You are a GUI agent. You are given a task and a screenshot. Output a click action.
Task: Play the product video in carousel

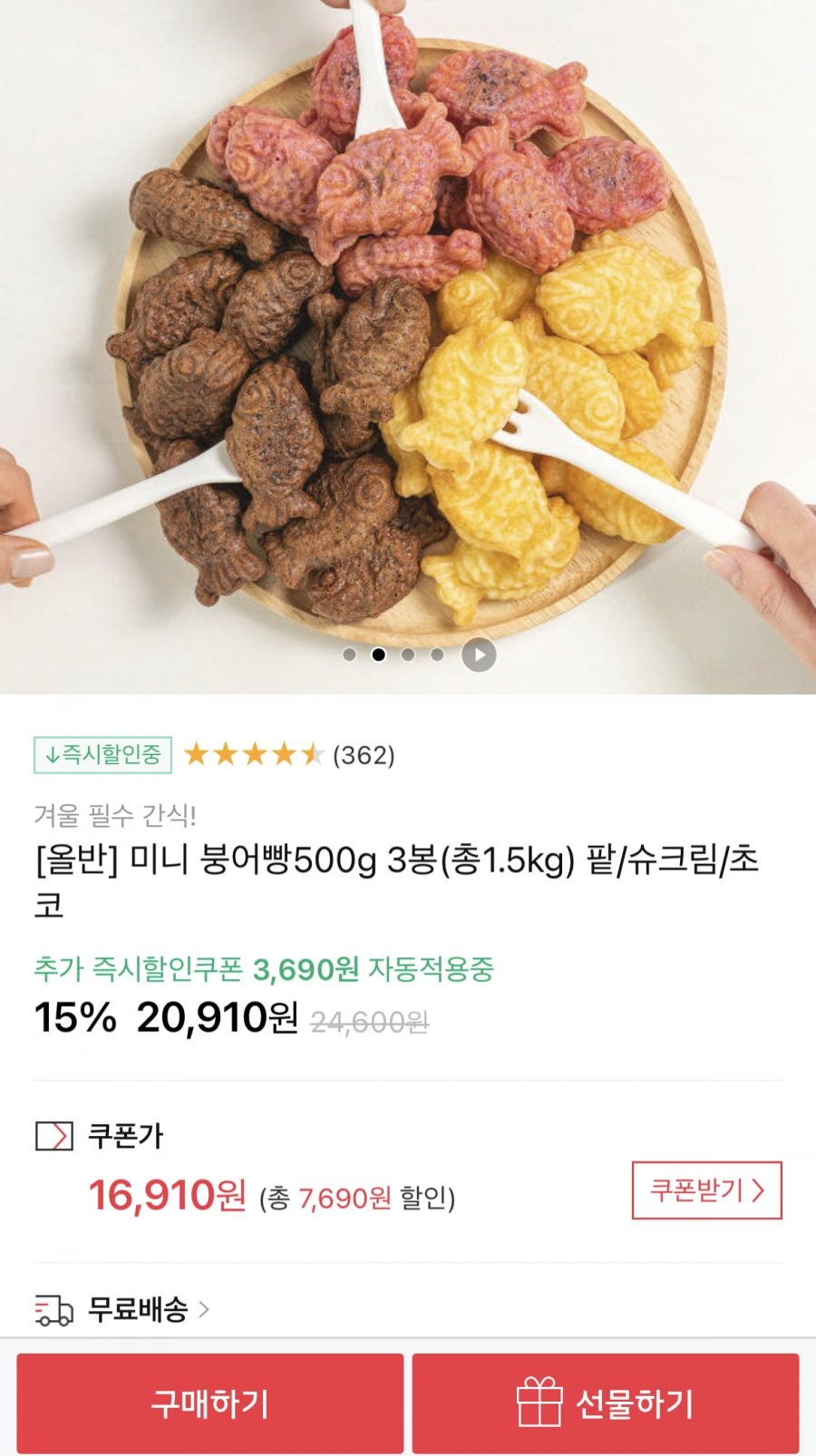[x=479, y=655]
